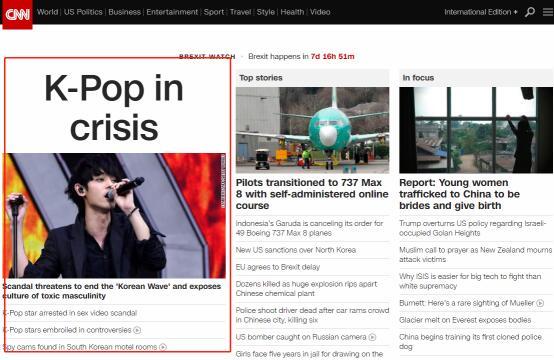Play video icon beside K-Pop stars embroiled
554x360 pixels.
tap(137, 330)
